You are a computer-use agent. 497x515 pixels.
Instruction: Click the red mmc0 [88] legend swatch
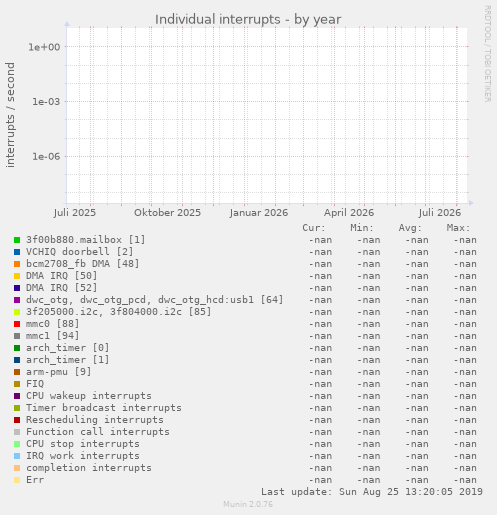point(17,324)
